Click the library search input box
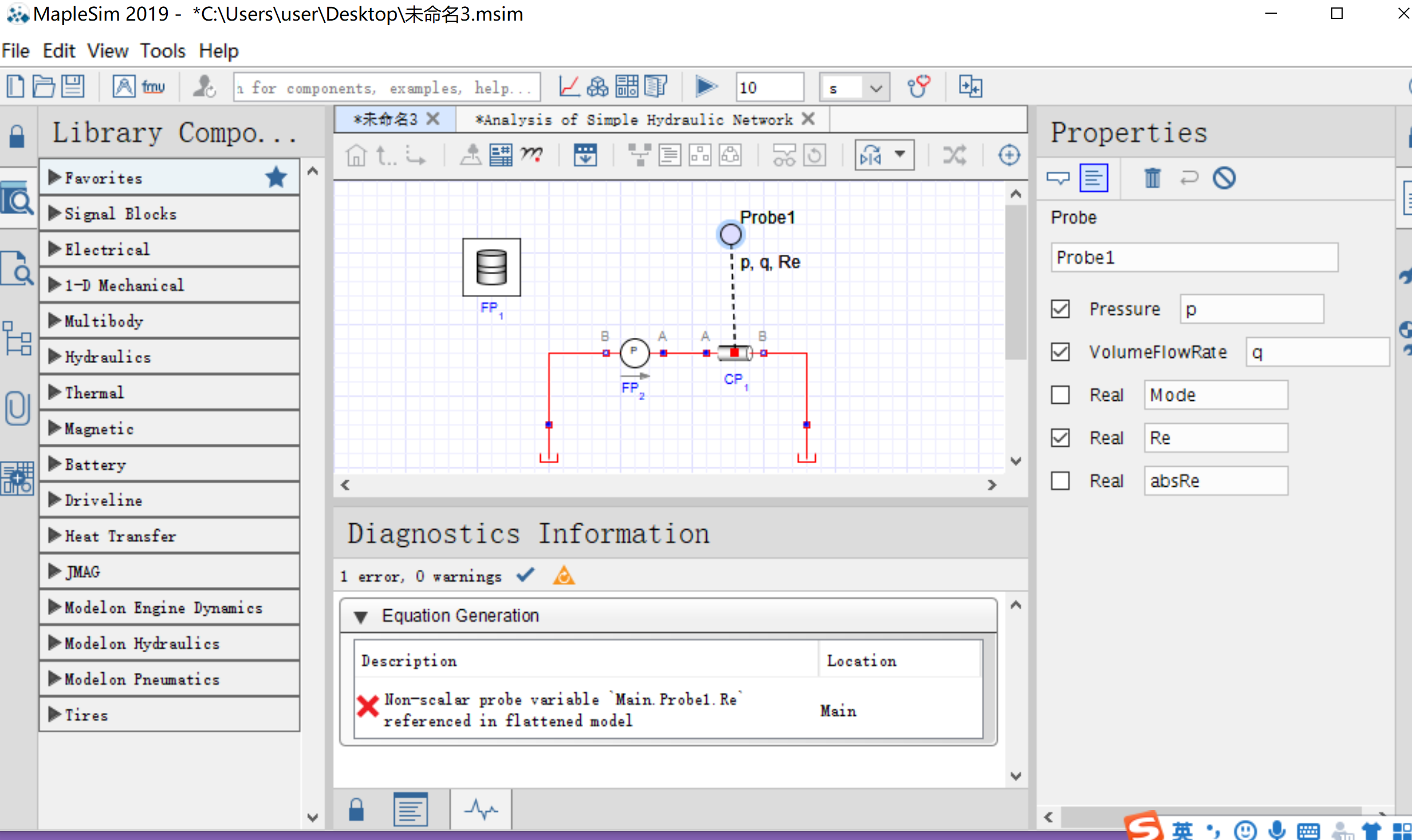The height and width of the screenshot is (840, 1412). pos(387,88)
